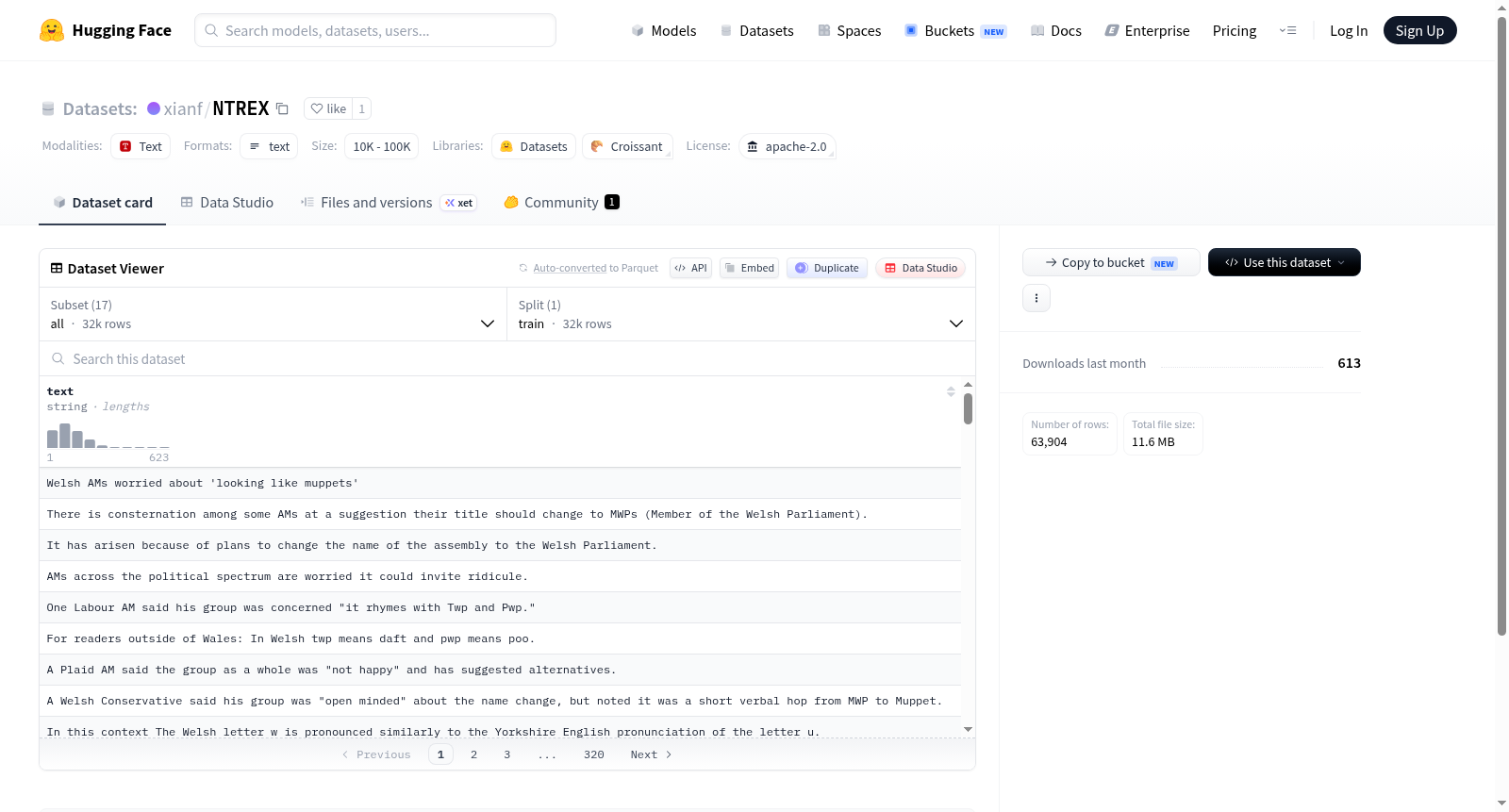Click the row starting 'A Welsh Conservative said'
Image resolution: width=1509 pixels, height=812 pixels.
[x=500, y=701]
